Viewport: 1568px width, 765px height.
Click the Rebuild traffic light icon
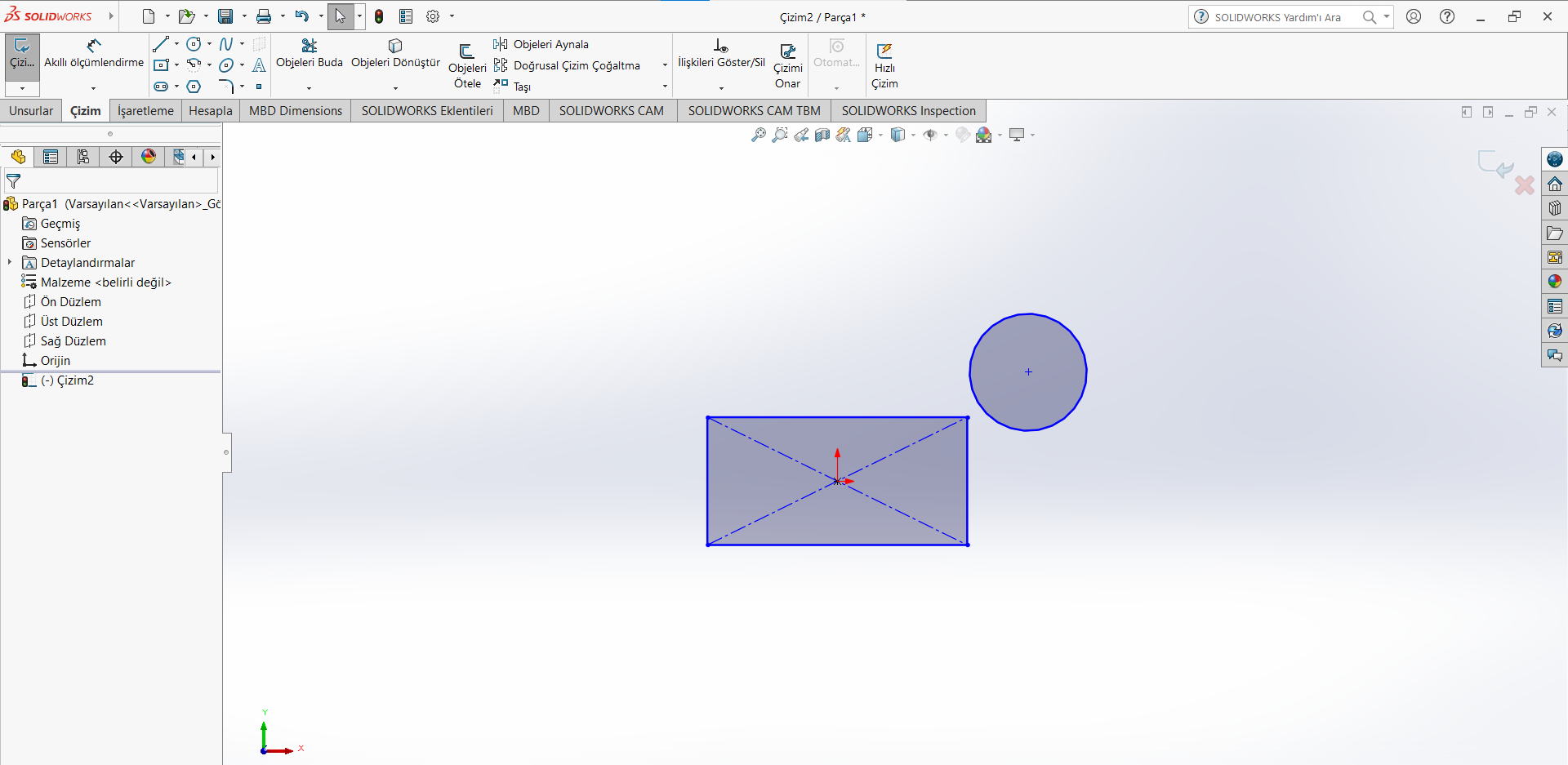tap(379, 16)
